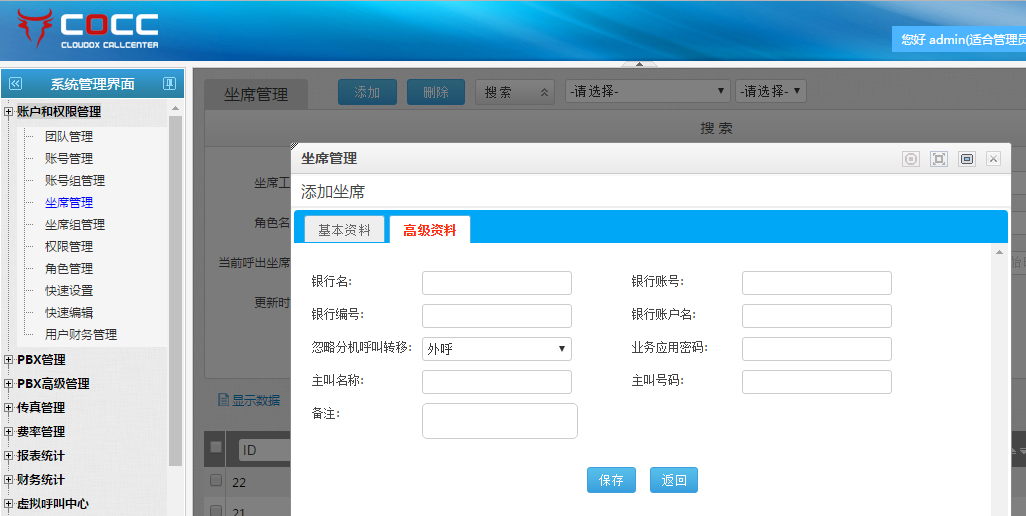Open the 忽略分机呼叫转移 dropdown

496,349
